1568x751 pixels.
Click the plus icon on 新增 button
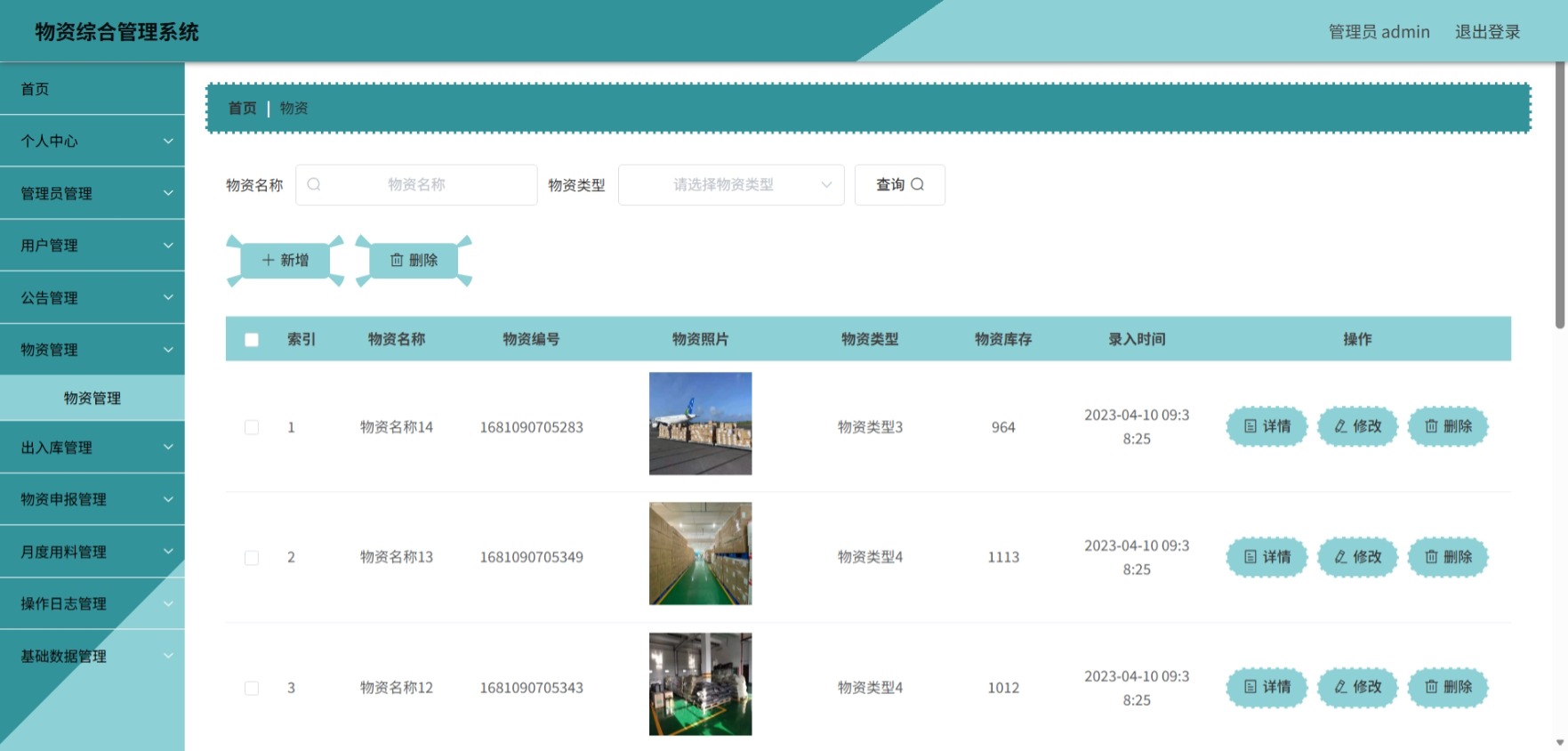pos(268,260)
